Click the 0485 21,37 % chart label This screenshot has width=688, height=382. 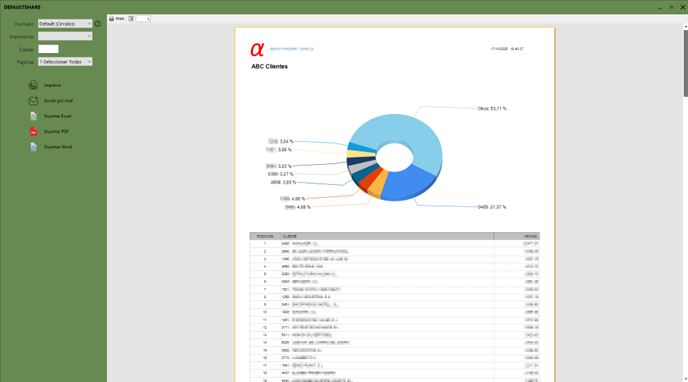(492, 207)
